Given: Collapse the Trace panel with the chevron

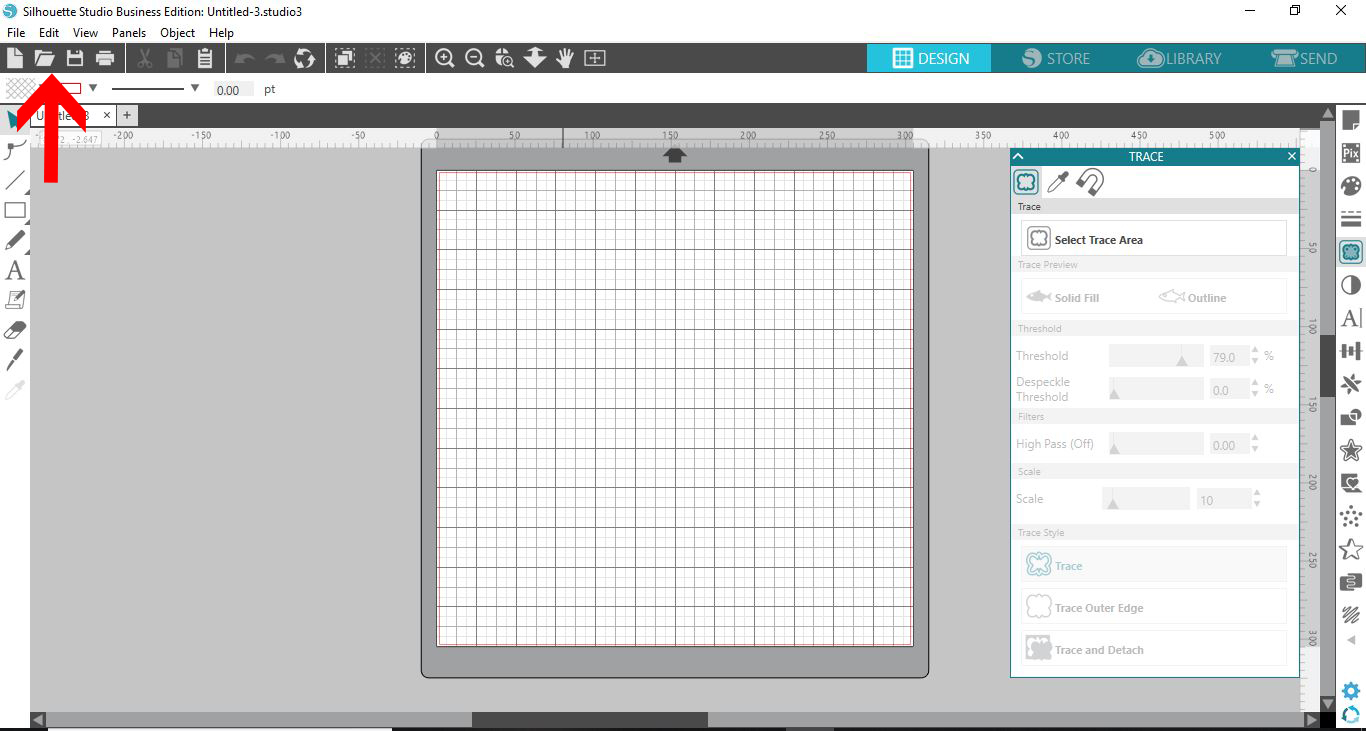Looking at the screenshot, I should click(1019, 156).
